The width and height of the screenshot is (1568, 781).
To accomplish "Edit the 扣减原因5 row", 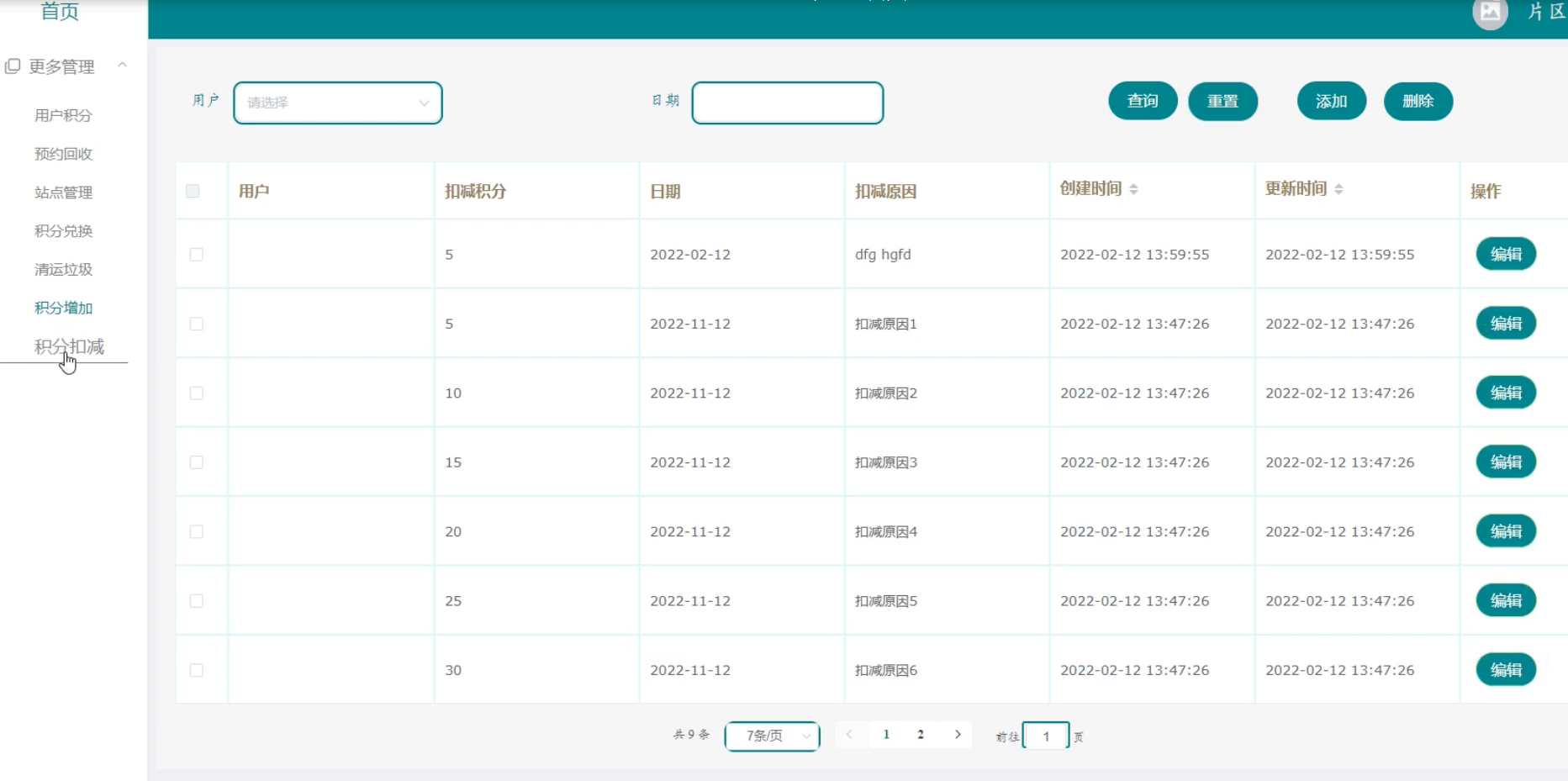I will click(x=1506, y=600).
